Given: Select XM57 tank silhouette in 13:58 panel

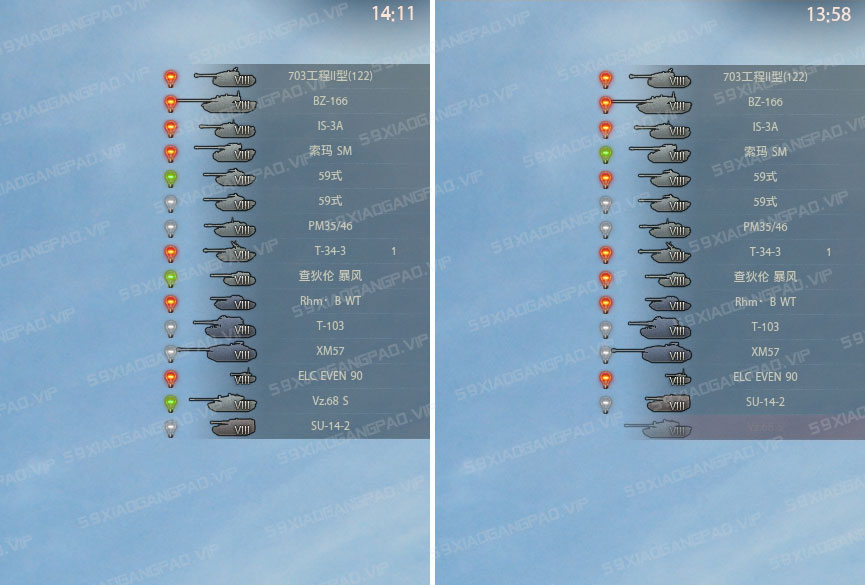Looking at the screenshot, I should coord(652,353).
